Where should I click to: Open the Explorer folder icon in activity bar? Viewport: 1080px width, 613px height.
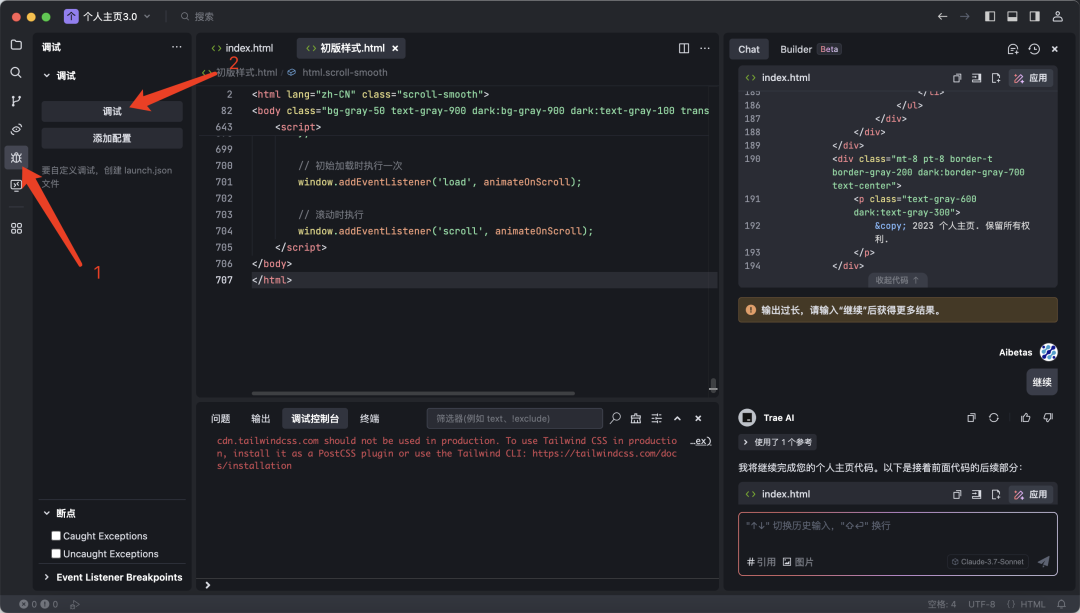click(16, 45)
